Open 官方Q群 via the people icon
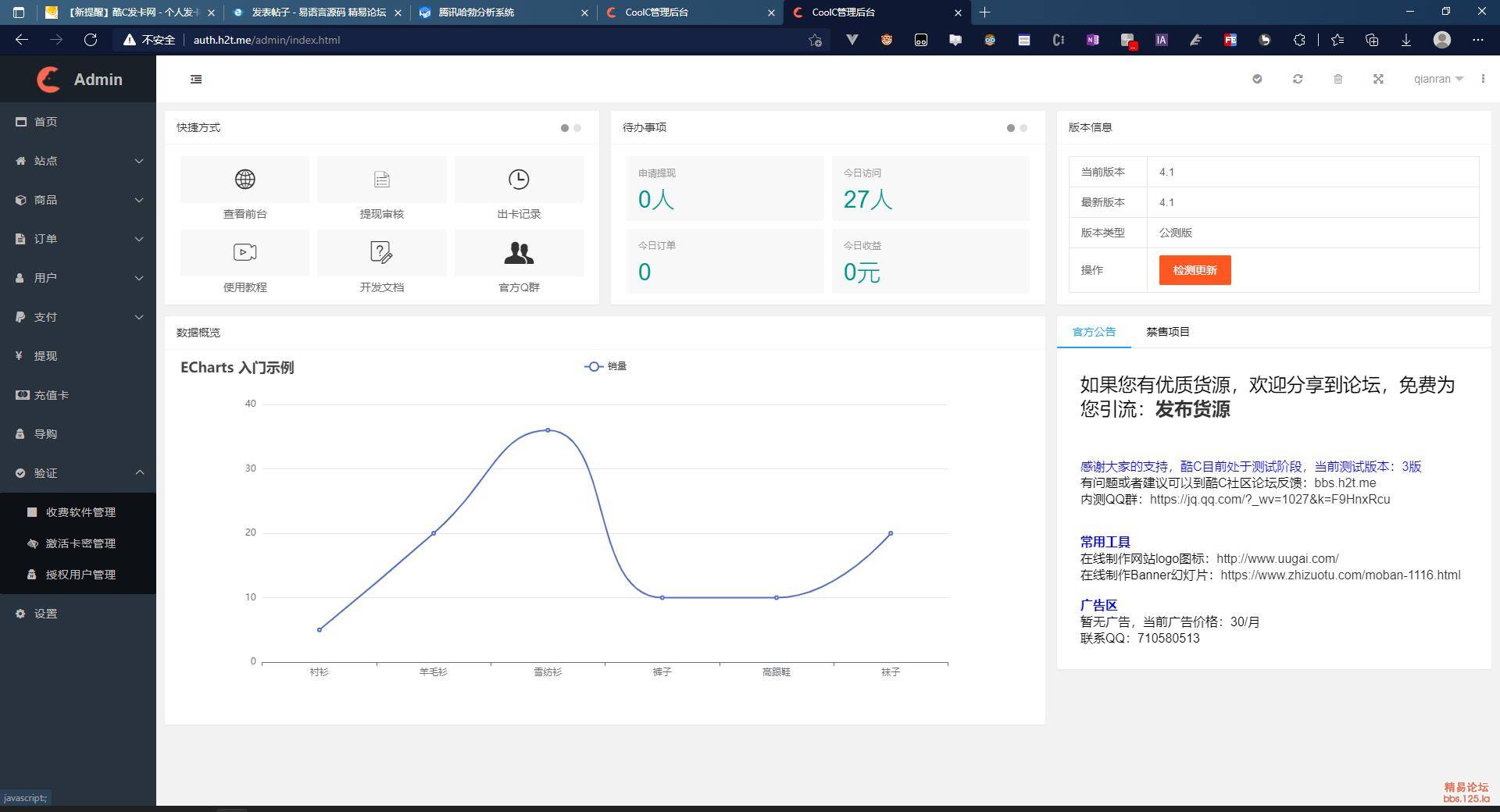 519,252
